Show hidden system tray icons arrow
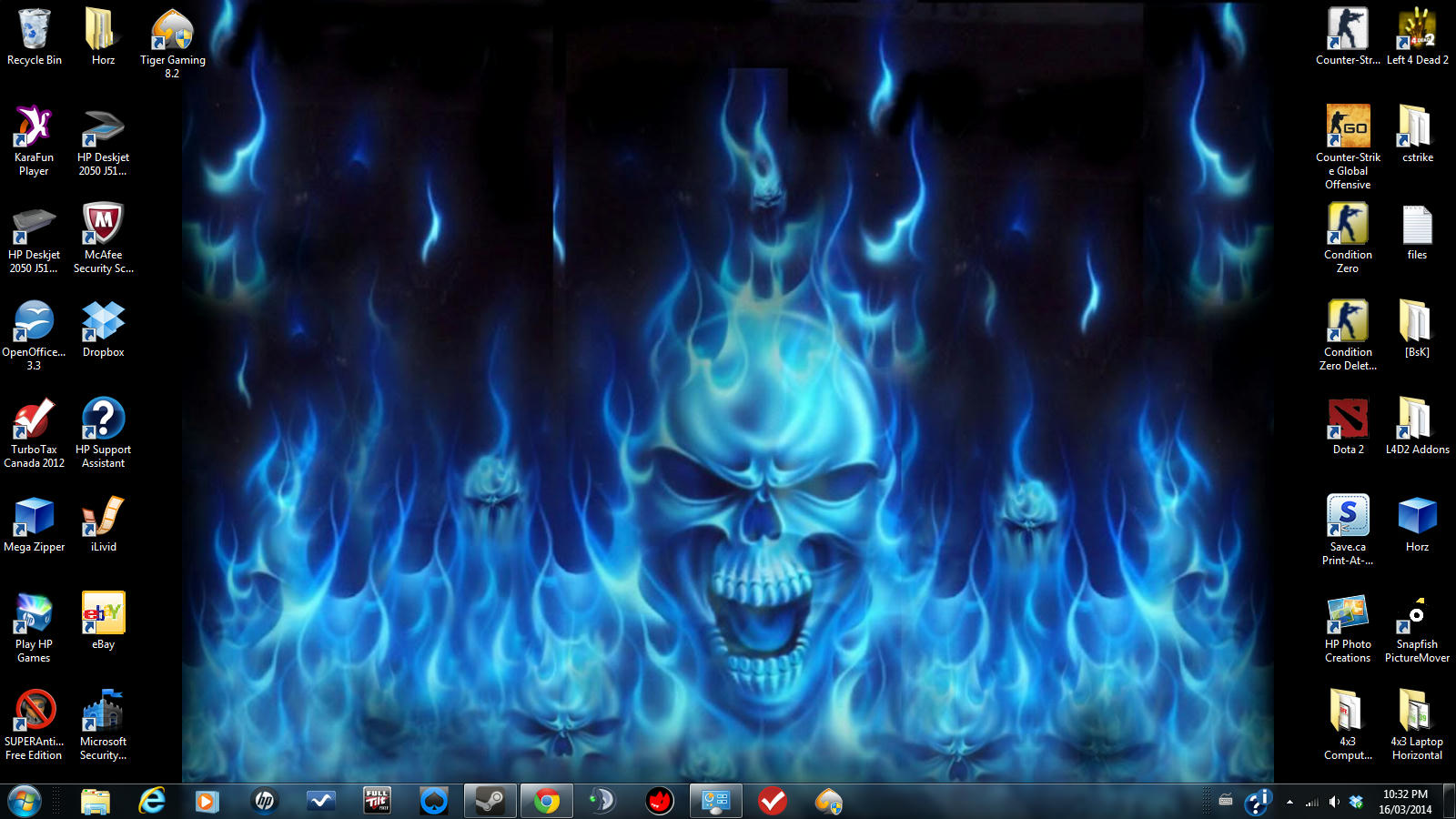The image size is (1456, 819). 1289,802
